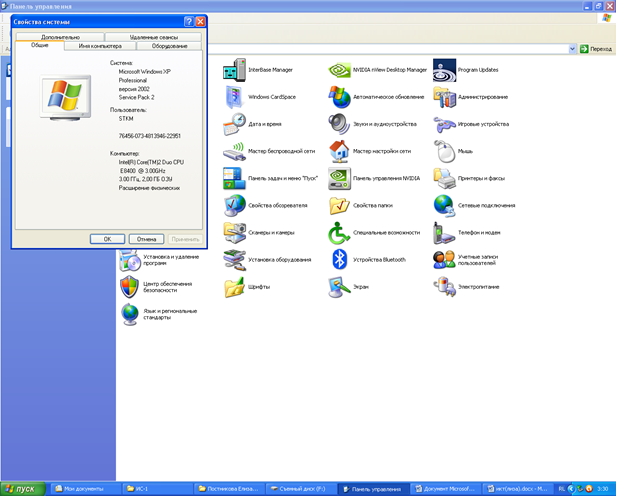Open Свойства обозревателя icon
Screen dimensions: 617x497
click(x=235, y=205)
